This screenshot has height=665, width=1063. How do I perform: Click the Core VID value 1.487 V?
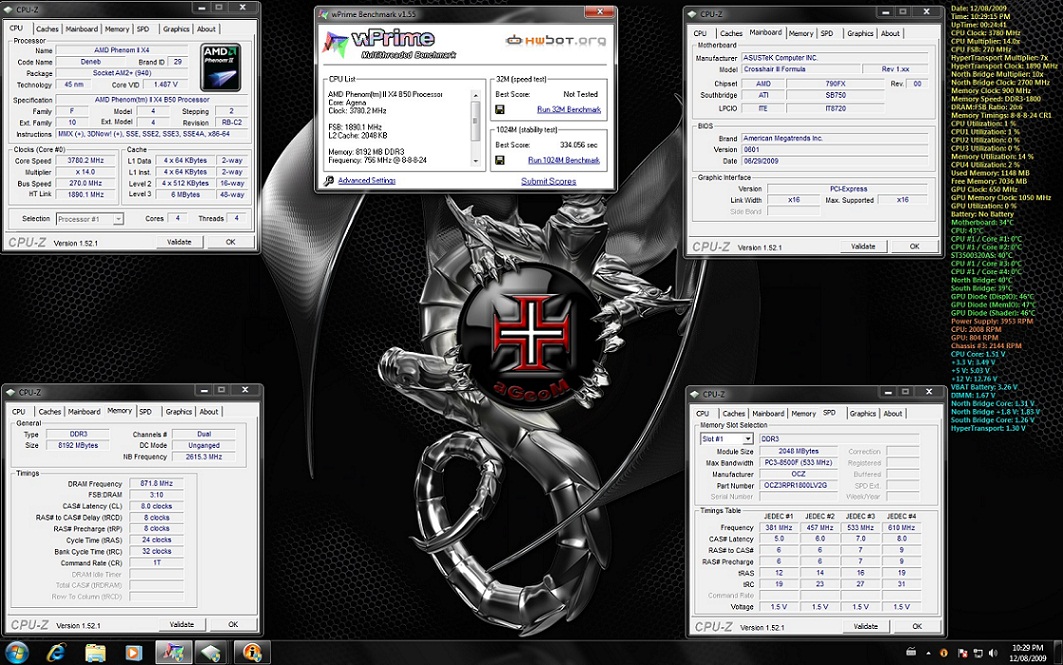[165, 85]
